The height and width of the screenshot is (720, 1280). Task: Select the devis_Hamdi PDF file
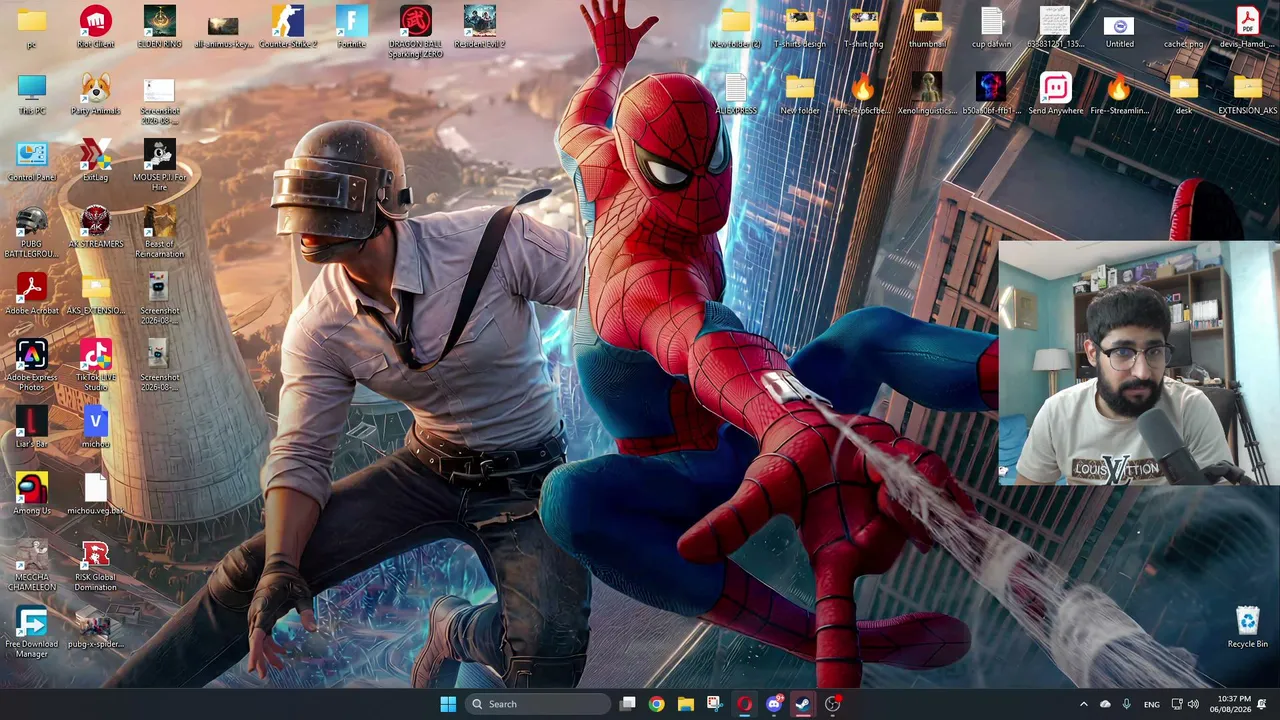[1247, 27]
